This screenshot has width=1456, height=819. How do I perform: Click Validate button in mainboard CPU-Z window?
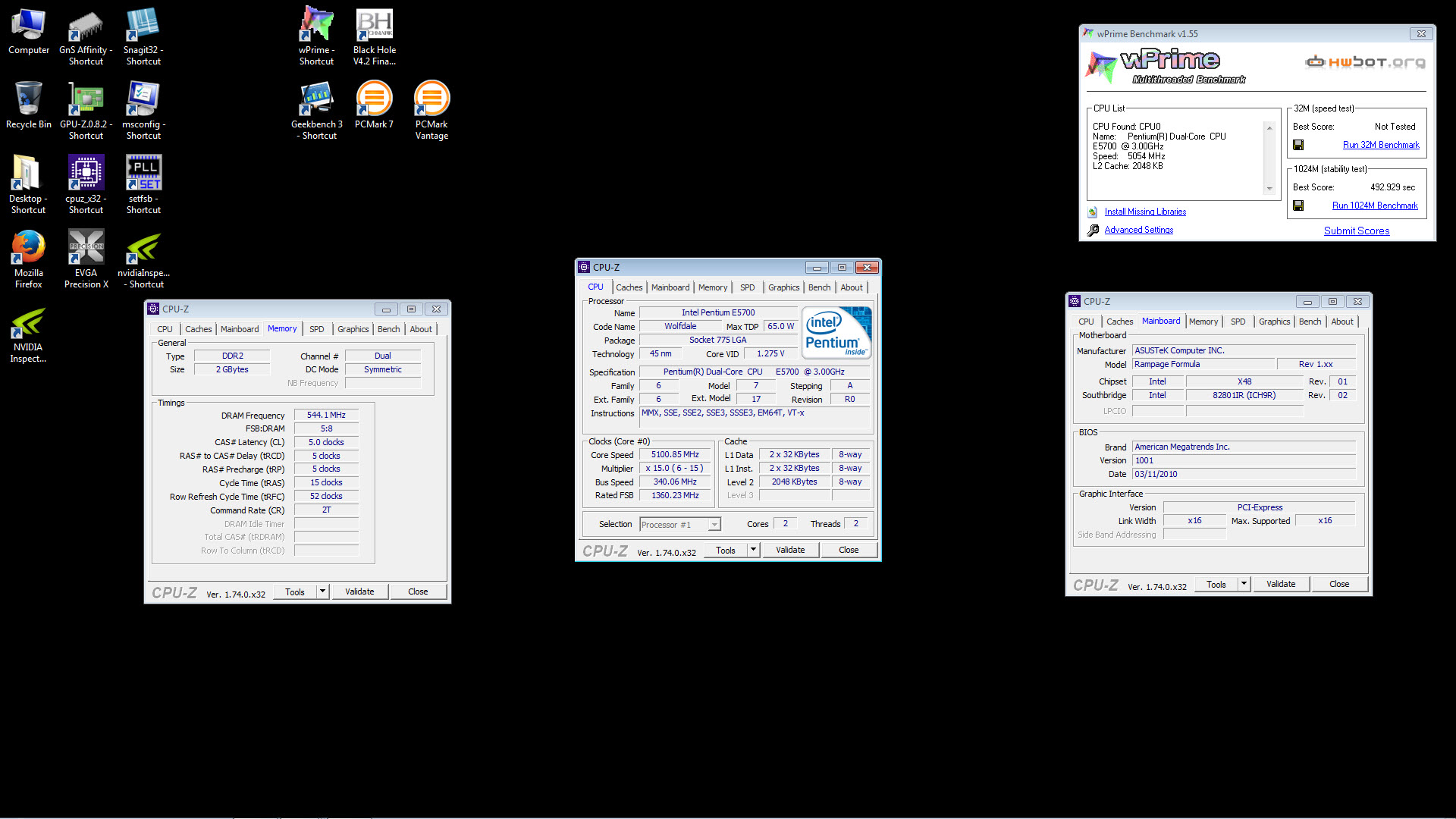[x=1281, y=584]
